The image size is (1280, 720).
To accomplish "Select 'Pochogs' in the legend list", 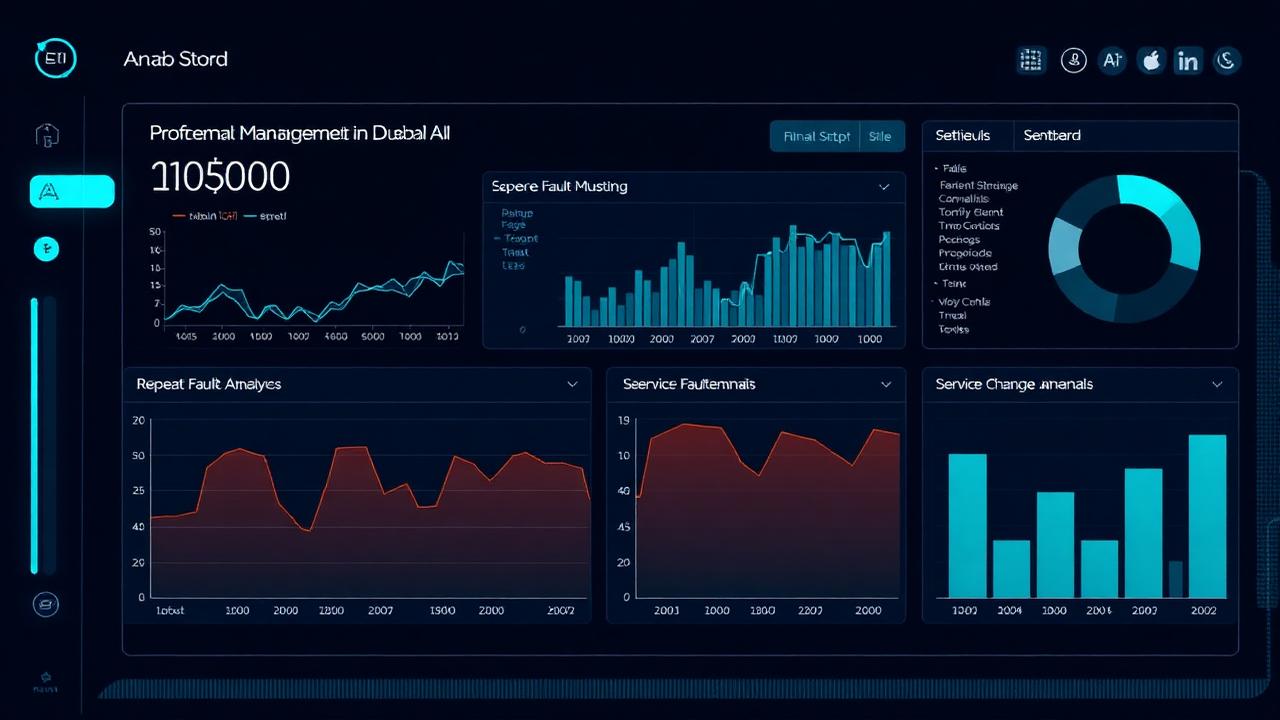I will tap(960, 240).
